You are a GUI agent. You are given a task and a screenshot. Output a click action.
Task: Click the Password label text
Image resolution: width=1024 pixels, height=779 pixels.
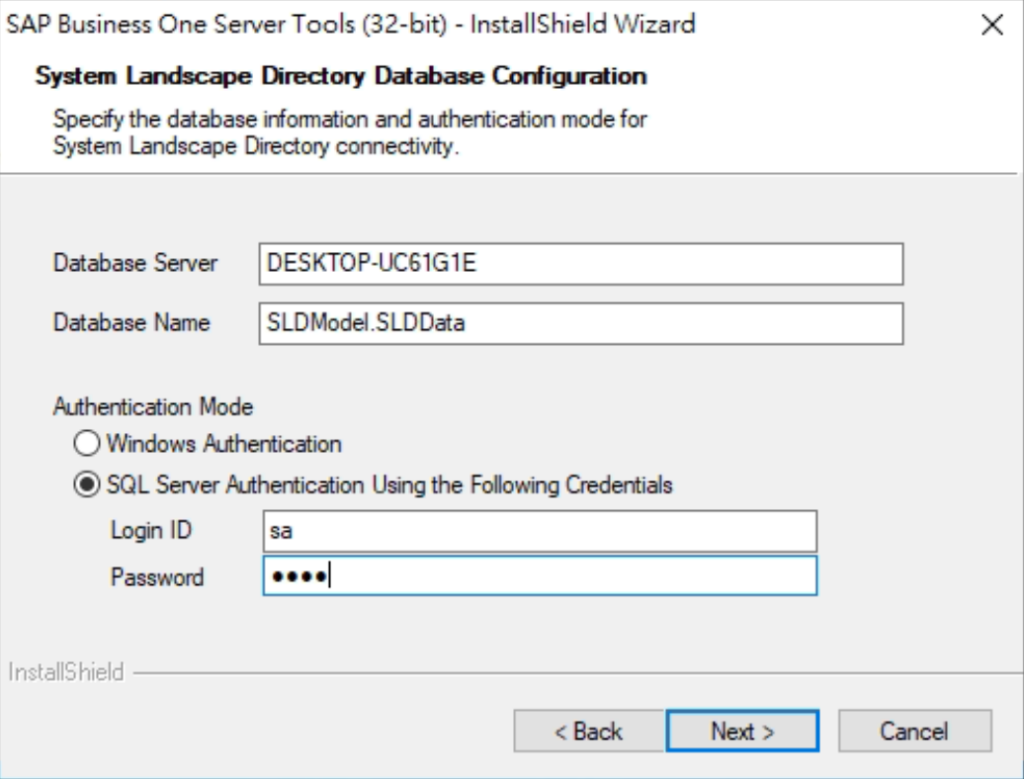(157, 577)
